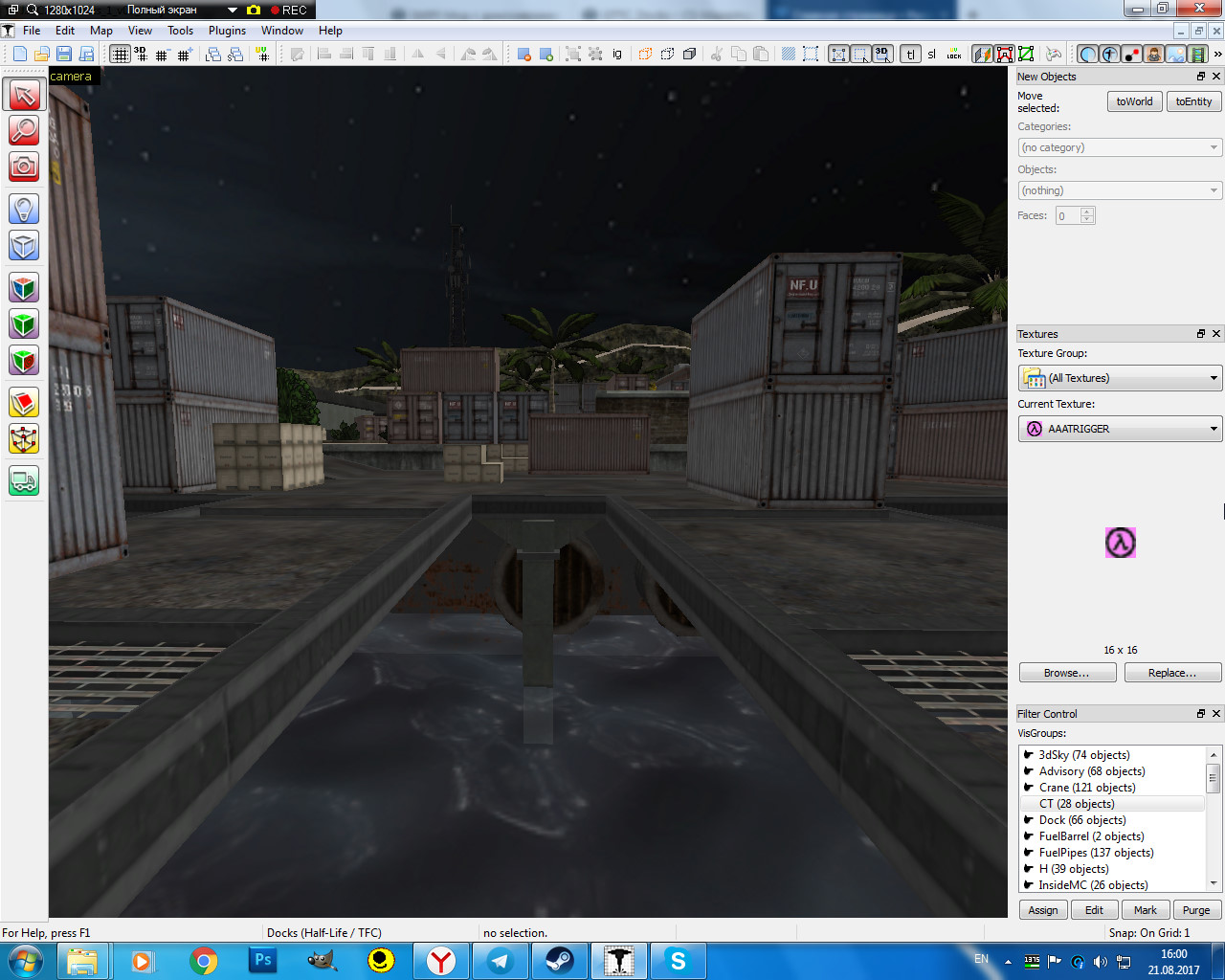Save the current map
This screenshot has height=980, width=1225.
tap(64, 54)
